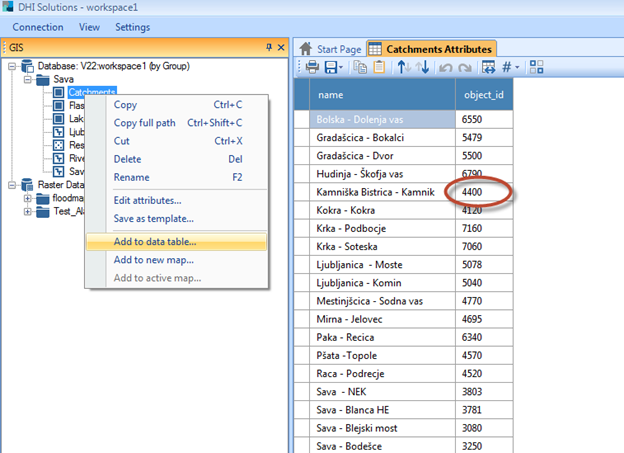Select the Kamniška Bistrica - Kamnik cell
The image size is (624, 453).
(382, 192)
